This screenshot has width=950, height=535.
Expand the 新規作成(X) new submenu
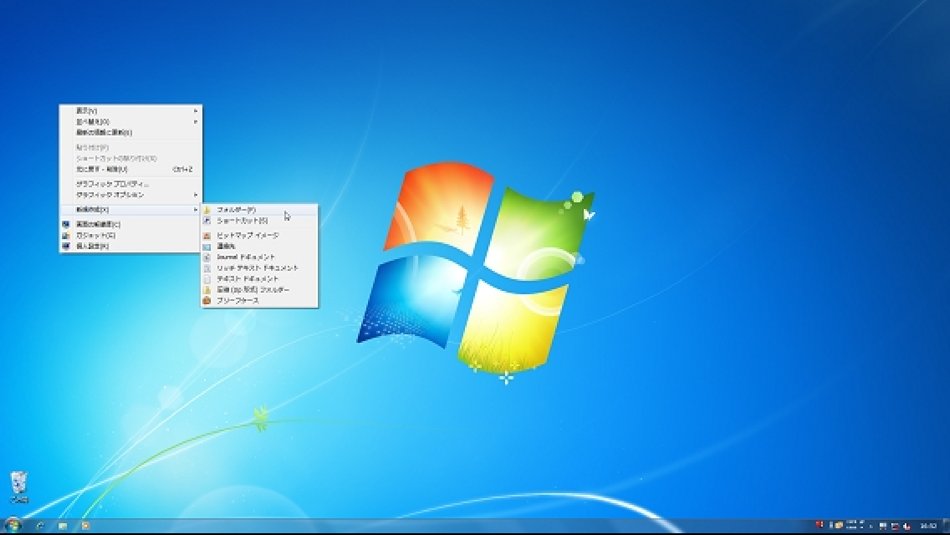[x=130, y=210]
